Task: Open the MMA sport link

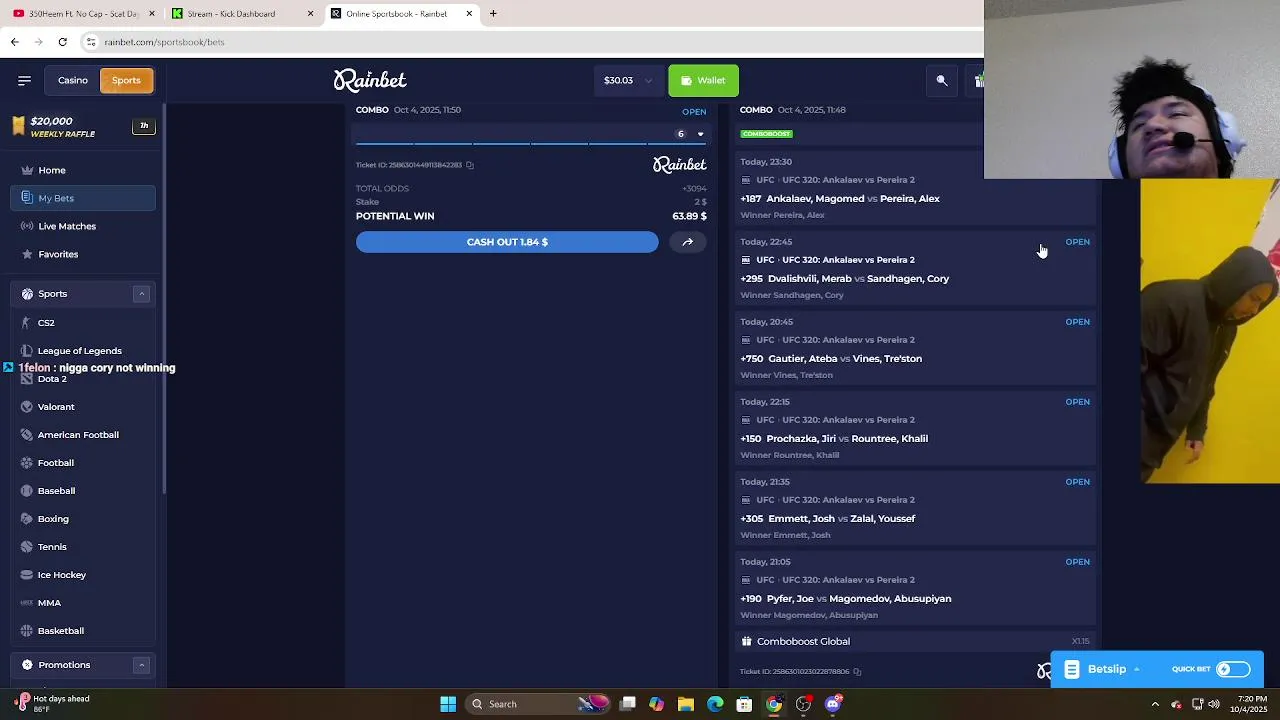Action: 49,603
